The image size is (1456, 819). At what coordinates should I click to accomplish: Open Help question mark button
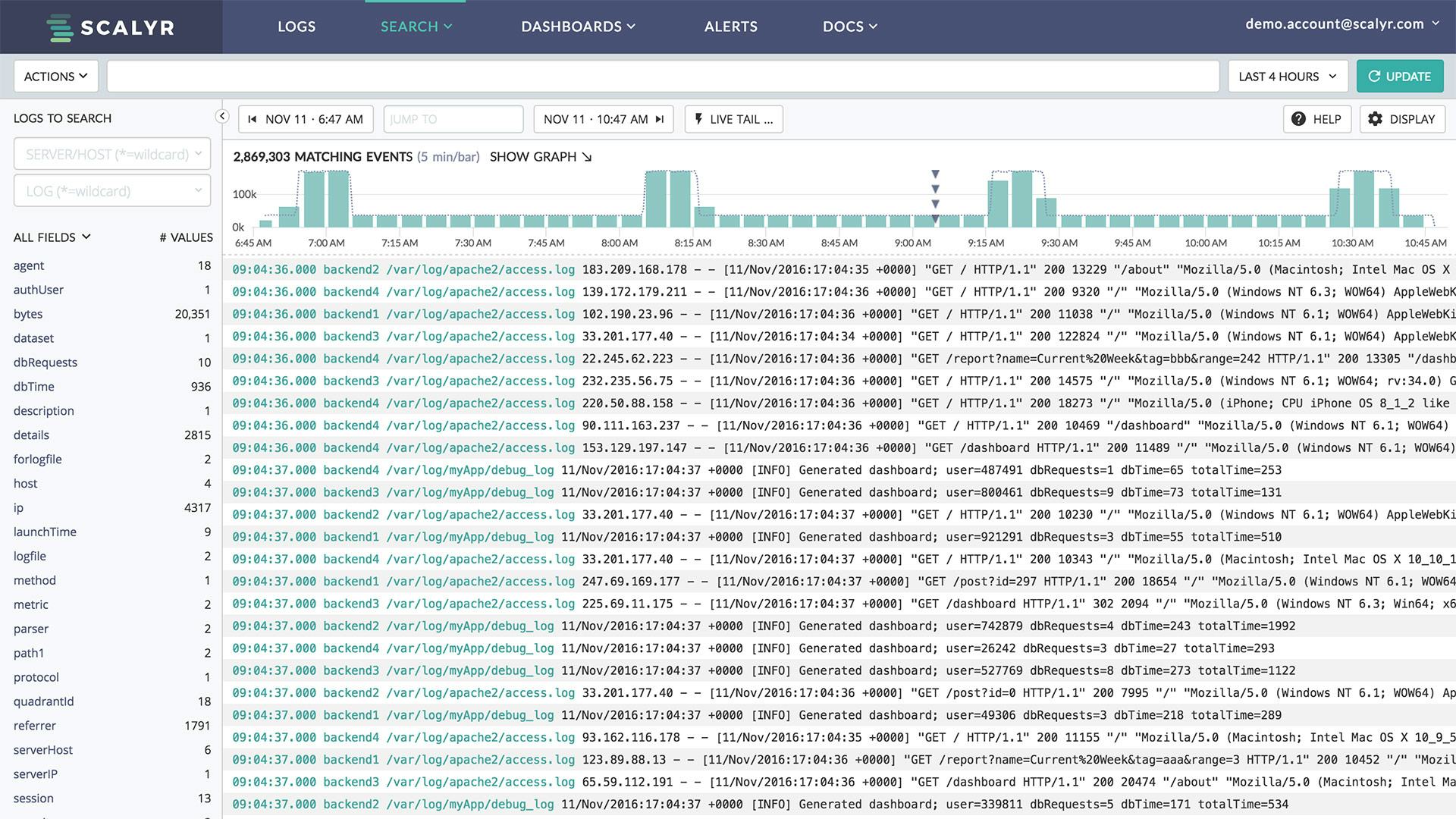(1316, 119)
